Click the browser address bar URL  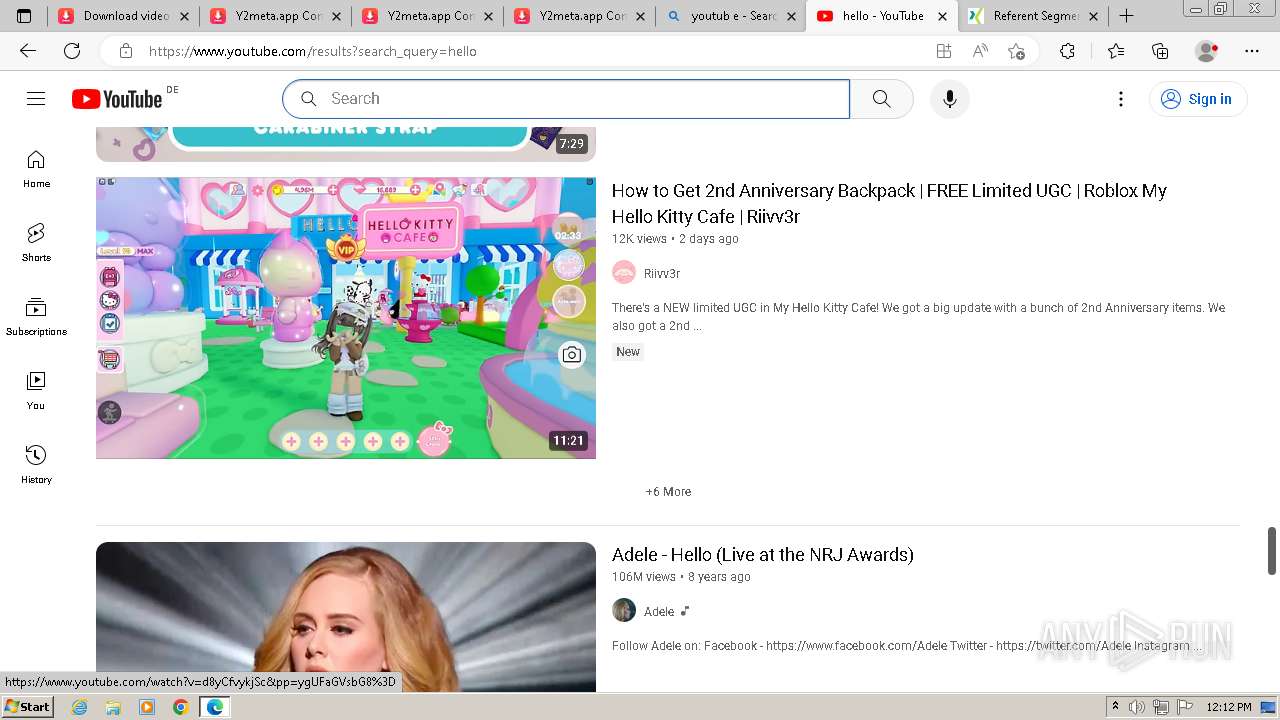(x=313, y=51)
